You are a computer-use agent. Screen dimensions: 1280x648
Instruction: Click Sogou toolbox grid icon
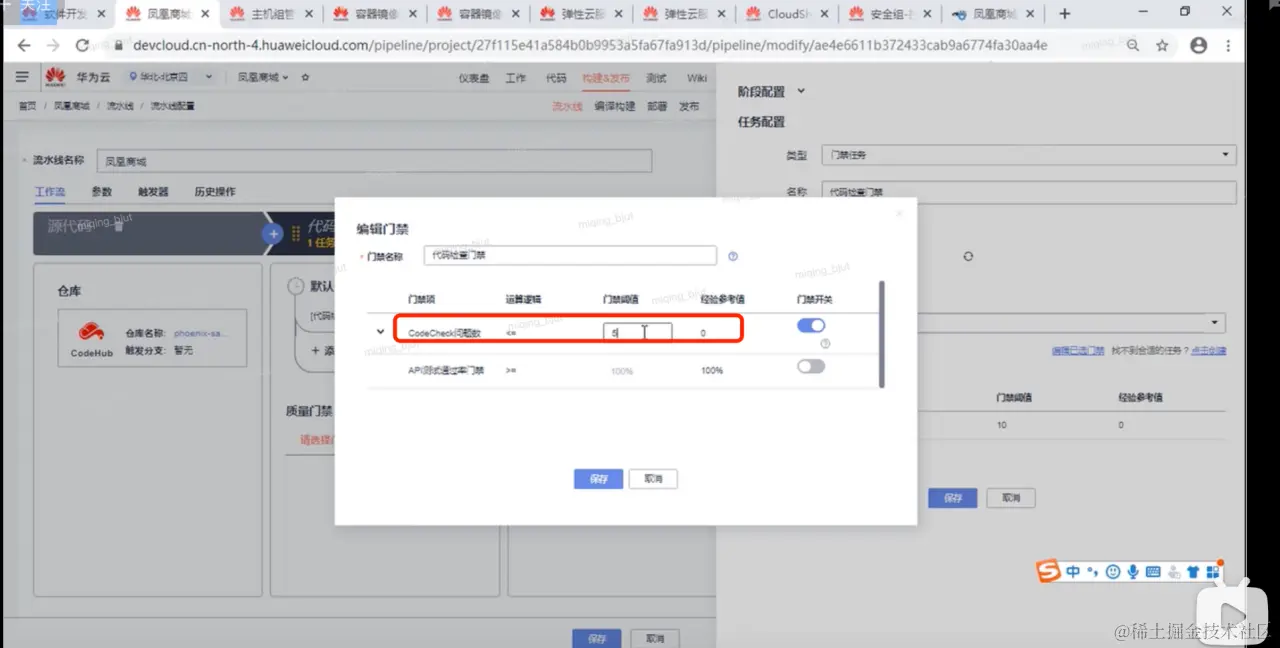pos(1212,572)
